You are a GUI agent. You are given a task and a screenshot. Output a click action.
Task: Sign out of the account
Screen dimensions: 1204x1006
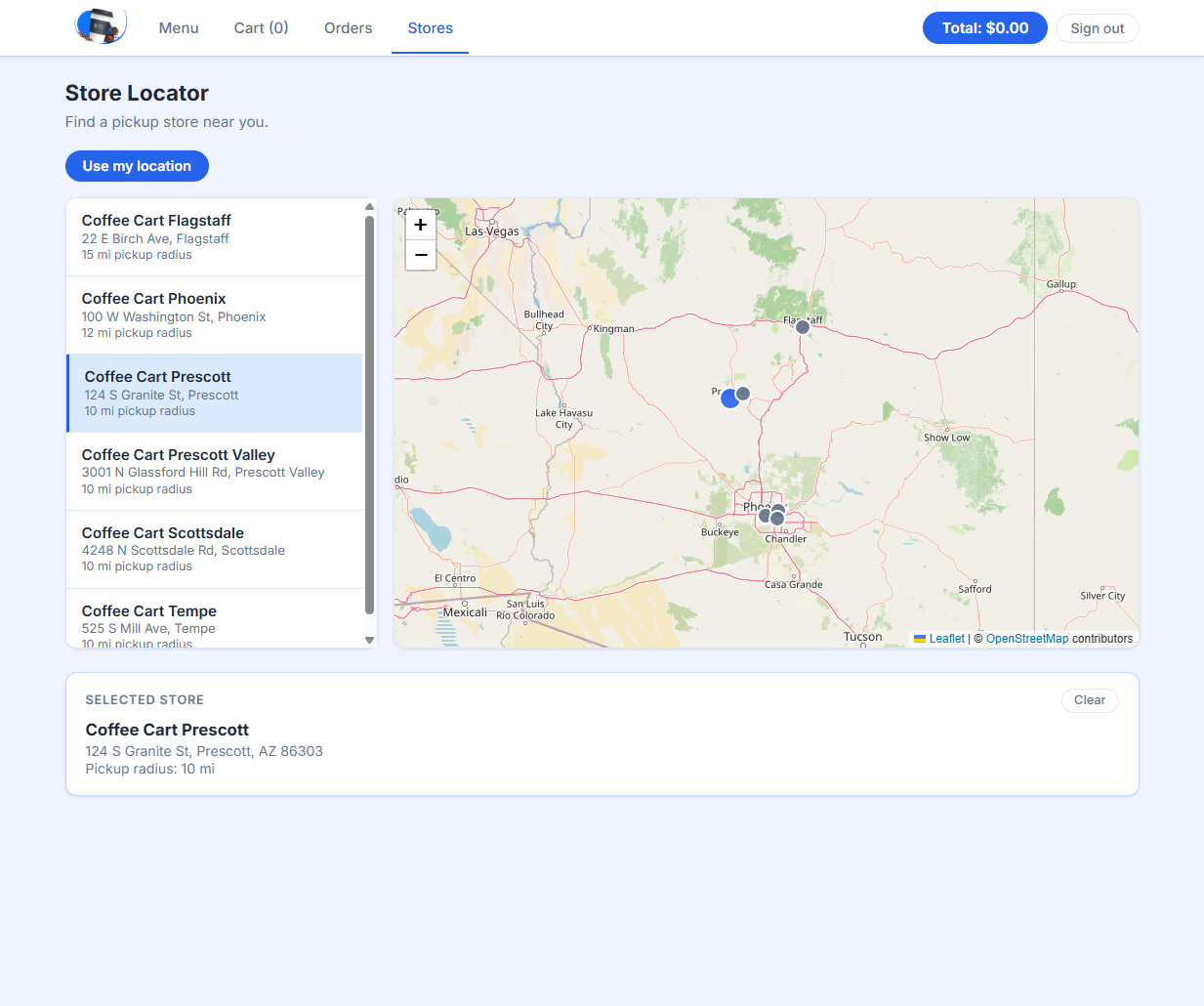click(x=1097, y=28)
